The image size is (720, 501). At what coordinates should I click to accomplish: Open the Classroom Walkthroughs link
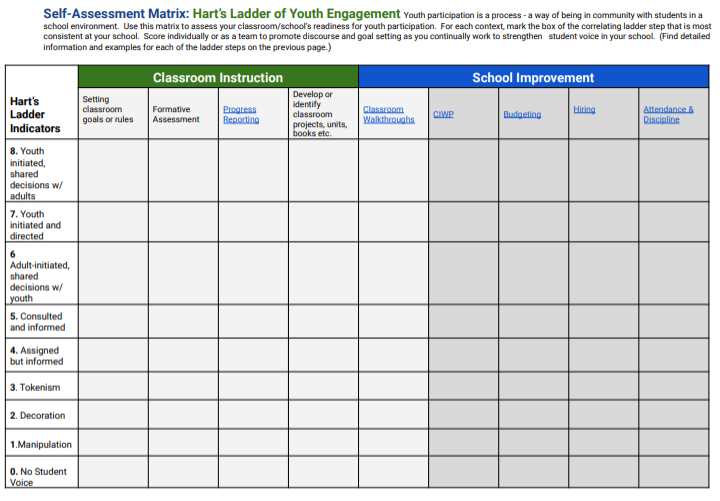(x=388, y=114)
